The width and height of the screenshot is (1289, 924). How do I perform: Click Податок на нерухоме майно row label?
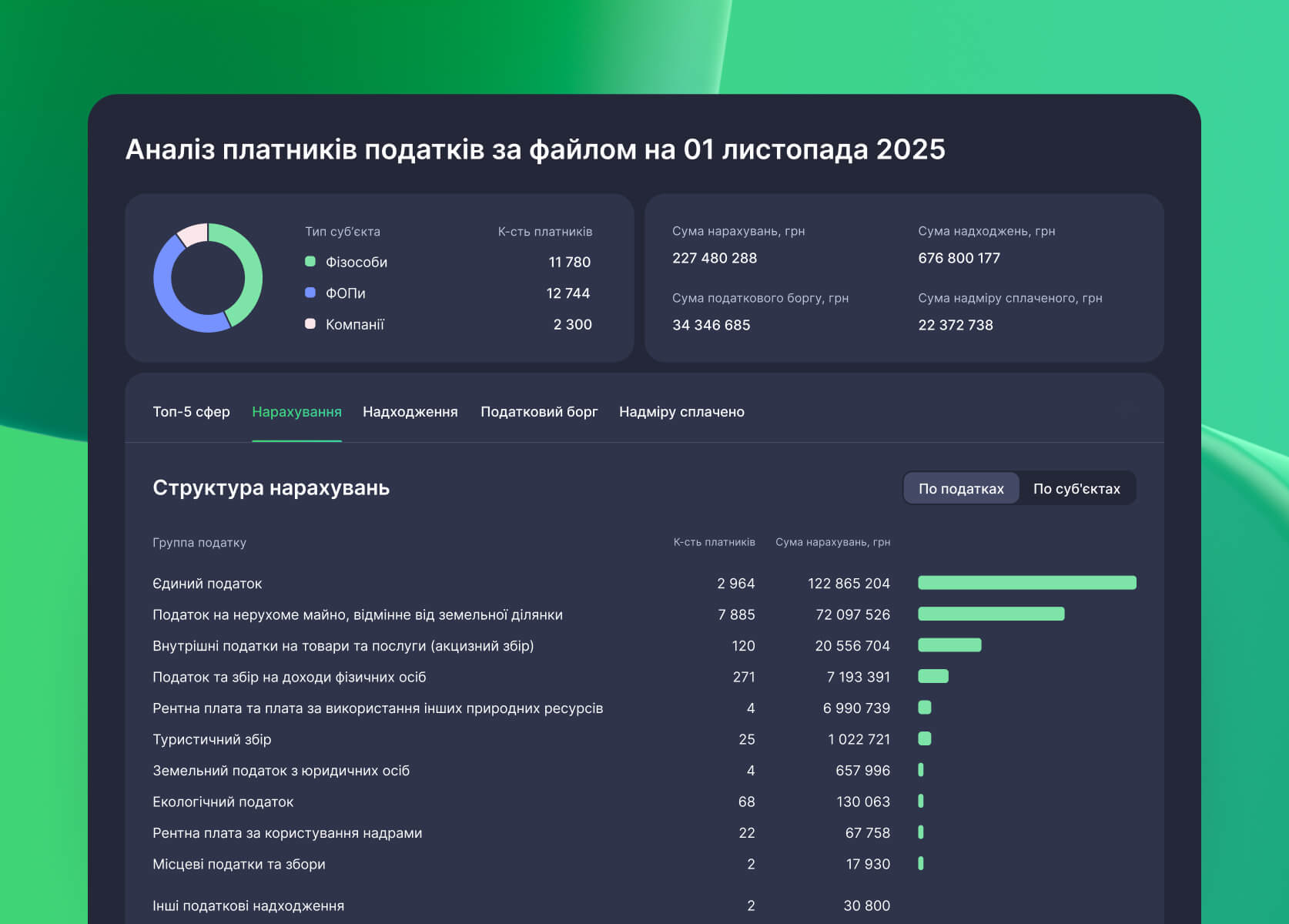[x=357, y=614]
